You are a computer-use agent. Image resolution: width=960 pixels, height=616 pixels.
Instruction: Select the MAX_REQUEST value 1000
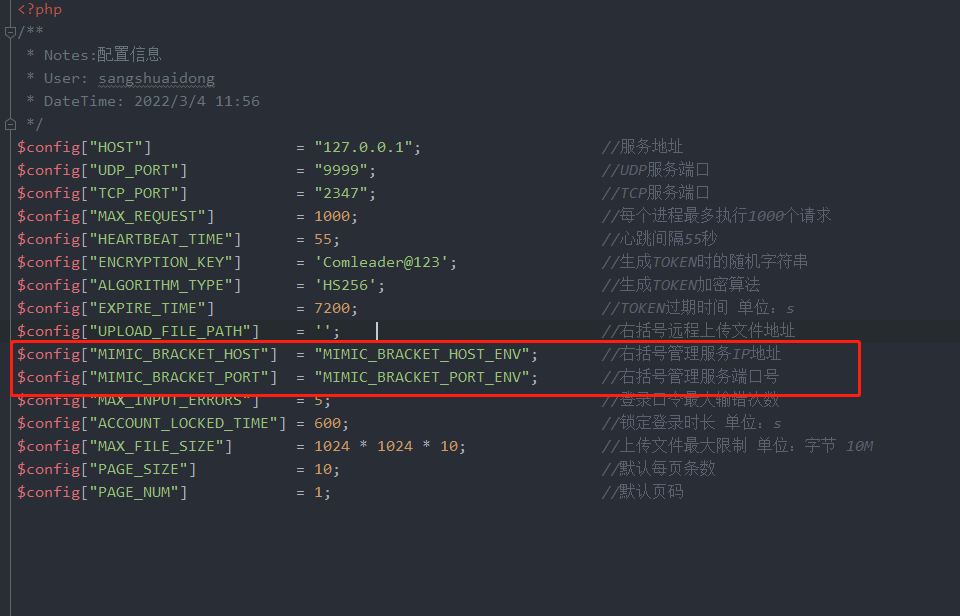click(x=332, y=216)
